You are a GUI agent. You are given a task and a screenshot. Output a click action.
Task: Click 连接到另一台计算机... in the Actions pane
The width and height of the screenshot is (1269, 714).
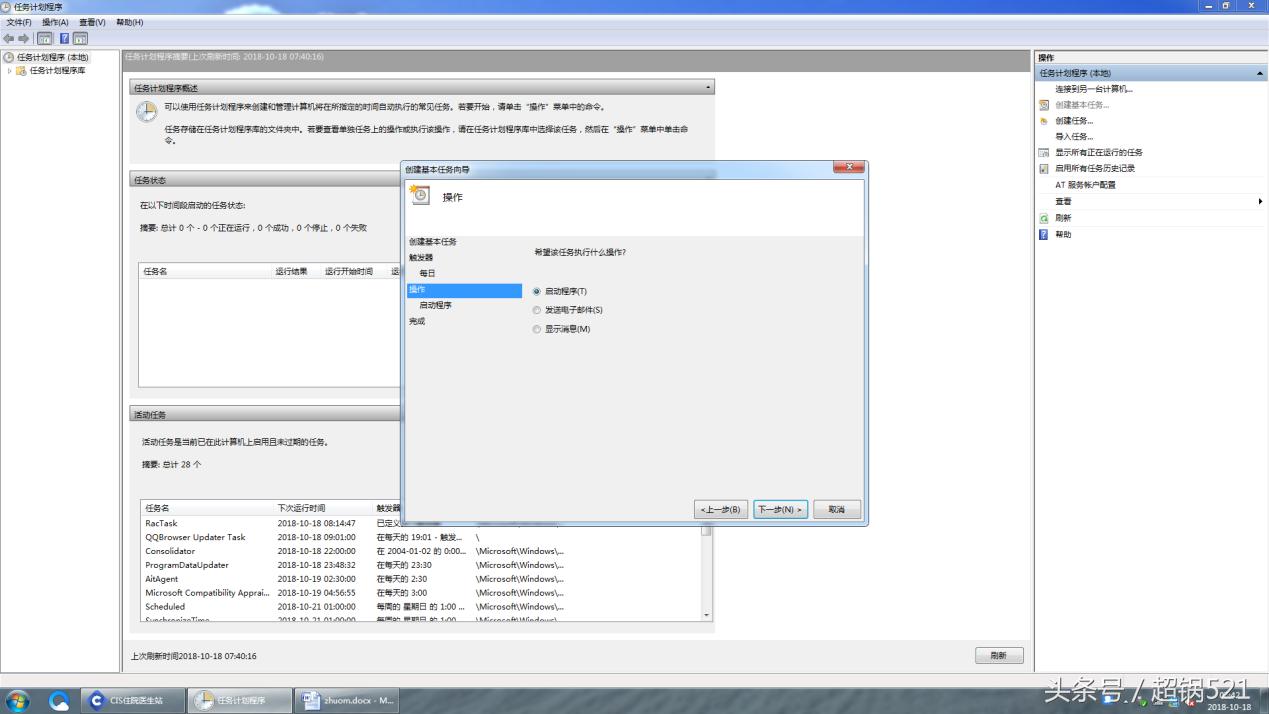tap(1094, 89)
